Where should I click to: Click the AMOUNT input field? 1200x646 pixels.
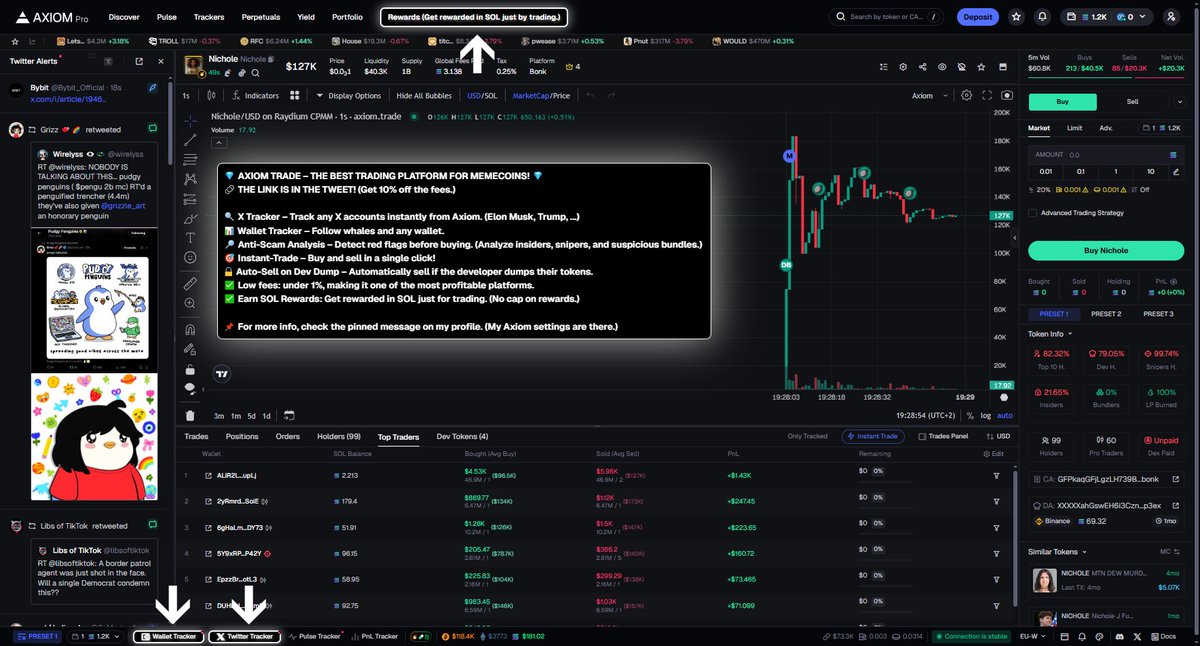pyautogui.click(x=1105, y=155)
